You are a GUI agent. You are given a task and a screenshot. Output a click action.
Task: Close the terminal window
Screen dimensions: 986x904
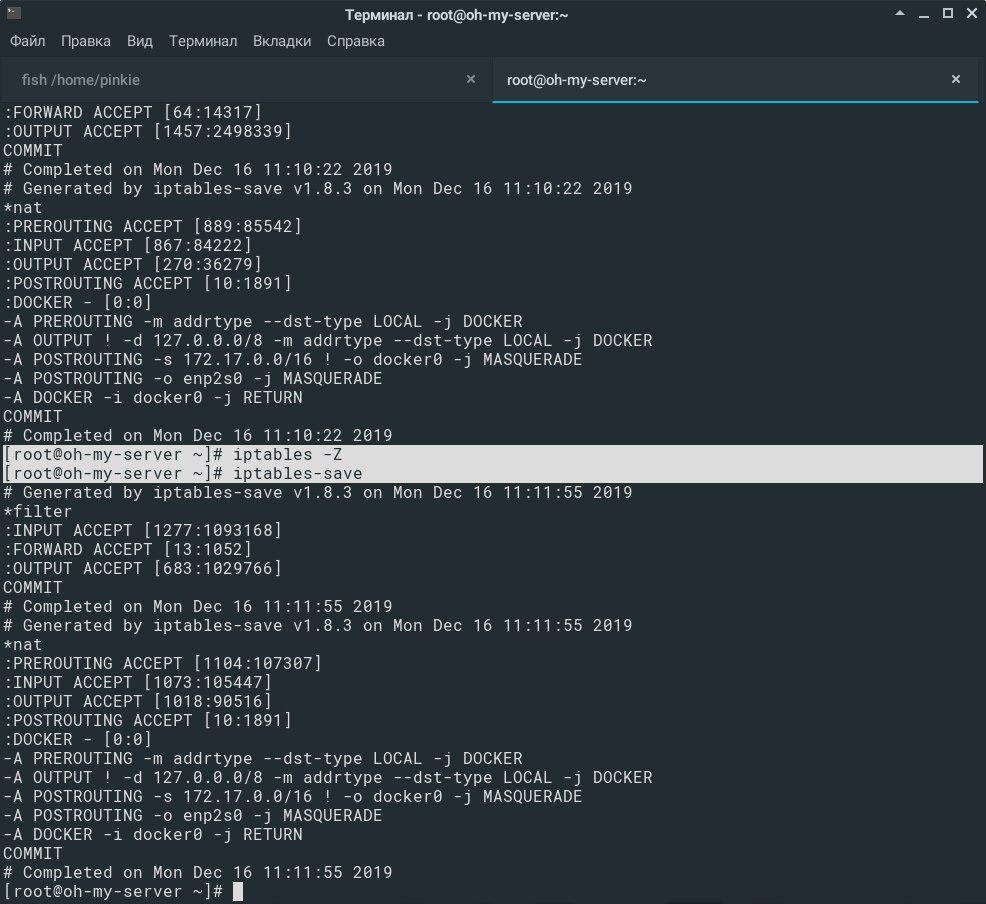tap(972, 13)
